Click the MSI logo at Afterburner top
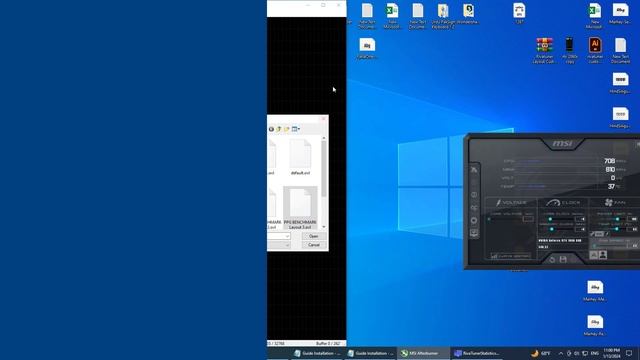 (x=562, y=144)
